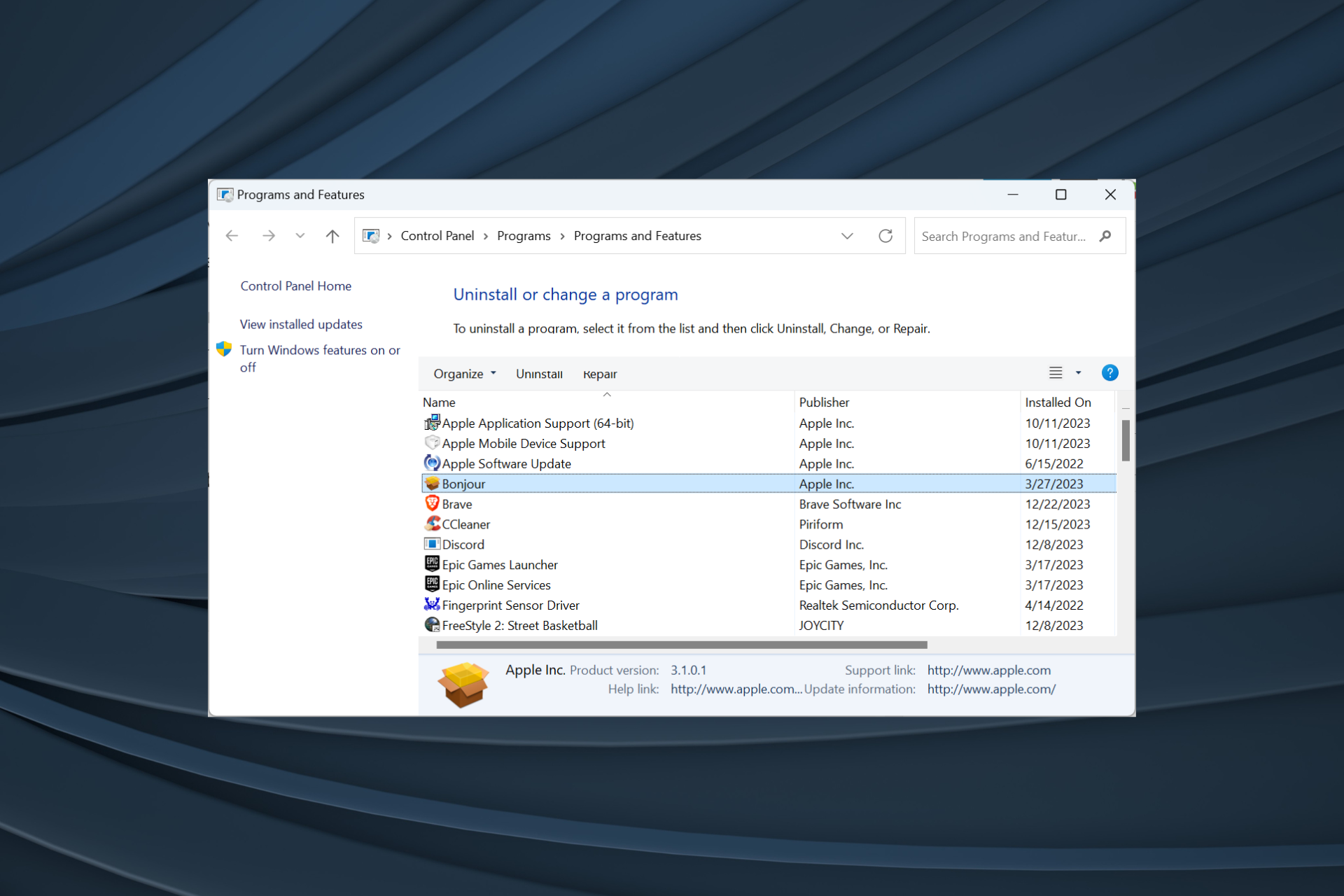Select the Epic Games Launcher icon
The height and width of the screenshot is (896, 1344).
pos(432,563)
